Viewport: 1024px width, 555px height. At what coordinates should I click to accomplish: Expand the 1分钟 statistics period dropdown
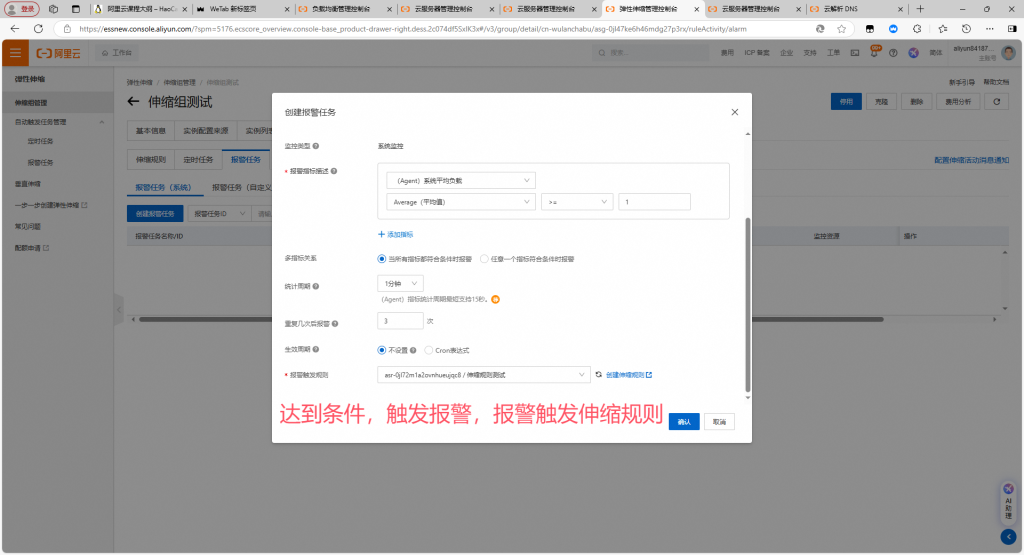click(x=402, y=284)
